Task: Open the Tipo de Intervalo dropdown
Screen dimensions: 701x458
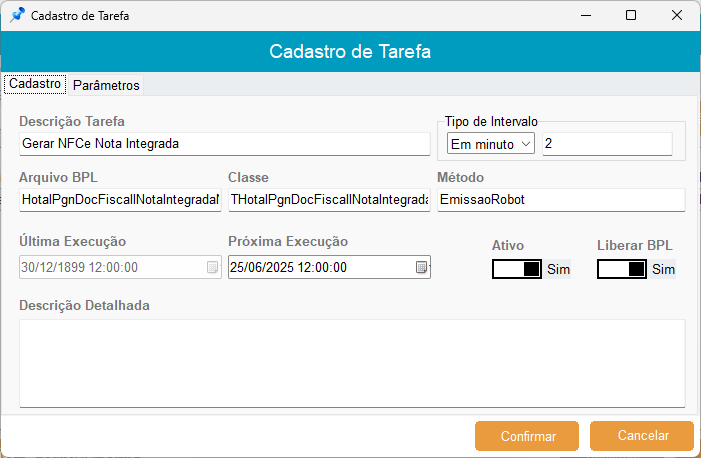Action: click(x=491, y=144)
